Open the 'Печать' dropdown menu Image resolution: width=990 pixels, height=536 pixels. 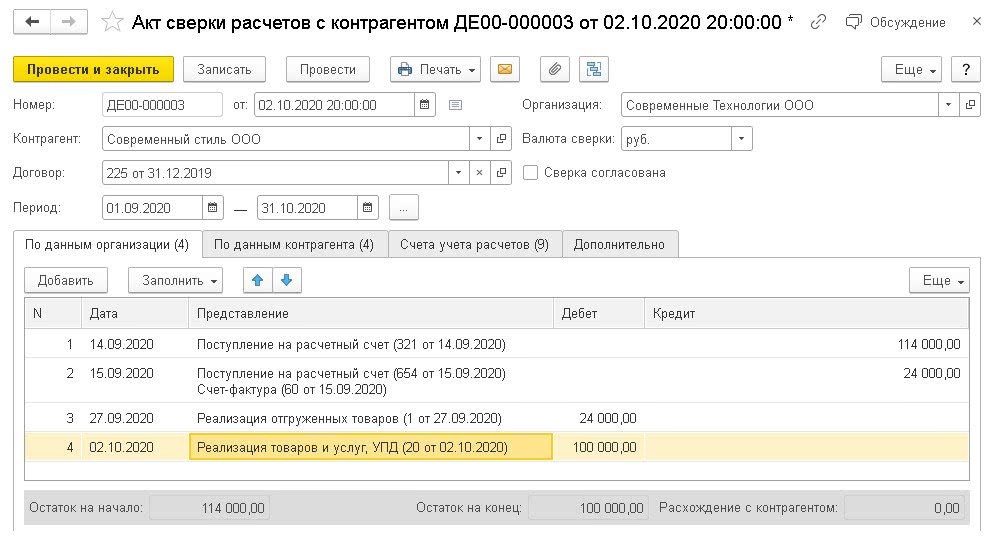click(435, 69)
